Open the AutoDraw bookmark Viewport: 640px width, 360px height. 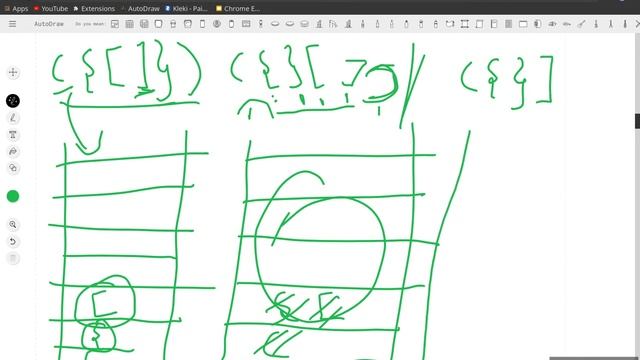click(x=140, y=8)
